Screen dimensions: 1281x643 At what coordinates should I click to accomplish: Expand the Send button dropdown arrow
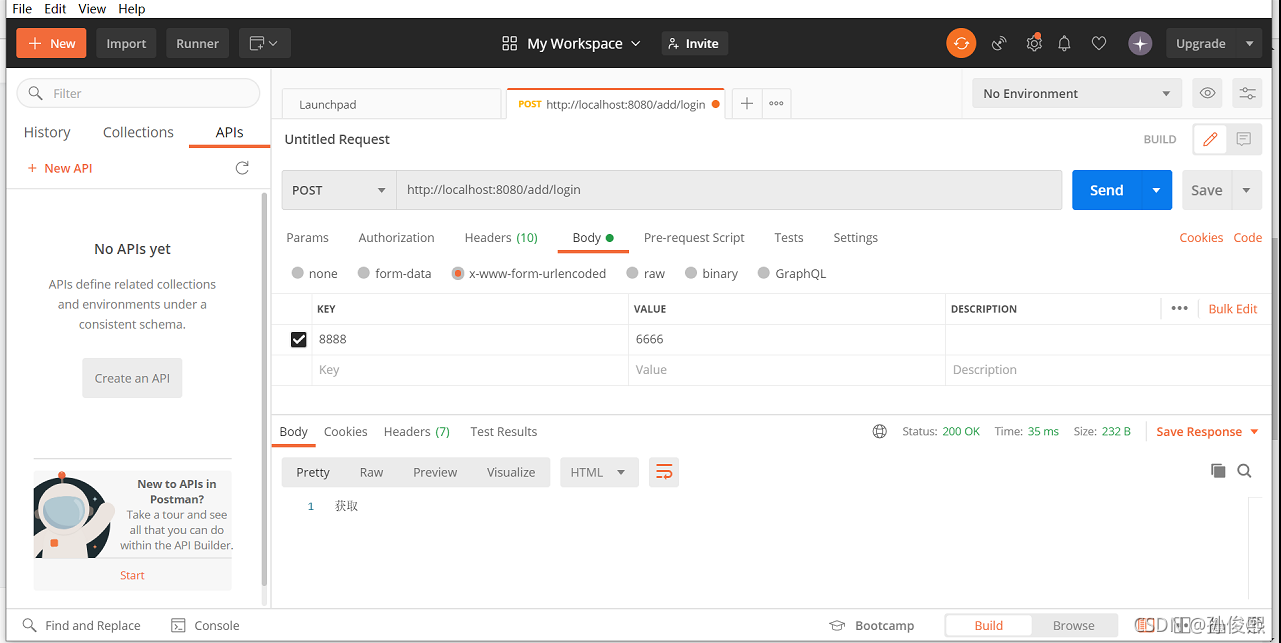pos(1157,190)
